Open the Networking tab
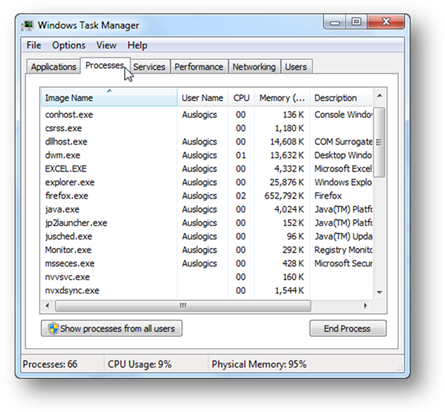The height and width of the screenshot is (412, 445). (254, 67)
